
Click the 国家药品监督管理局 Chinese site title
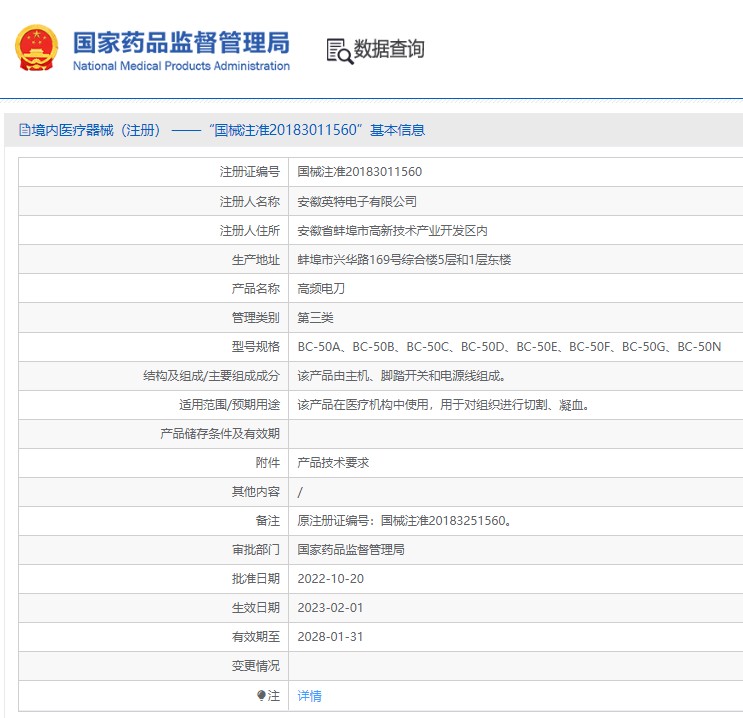coord(181,42)
